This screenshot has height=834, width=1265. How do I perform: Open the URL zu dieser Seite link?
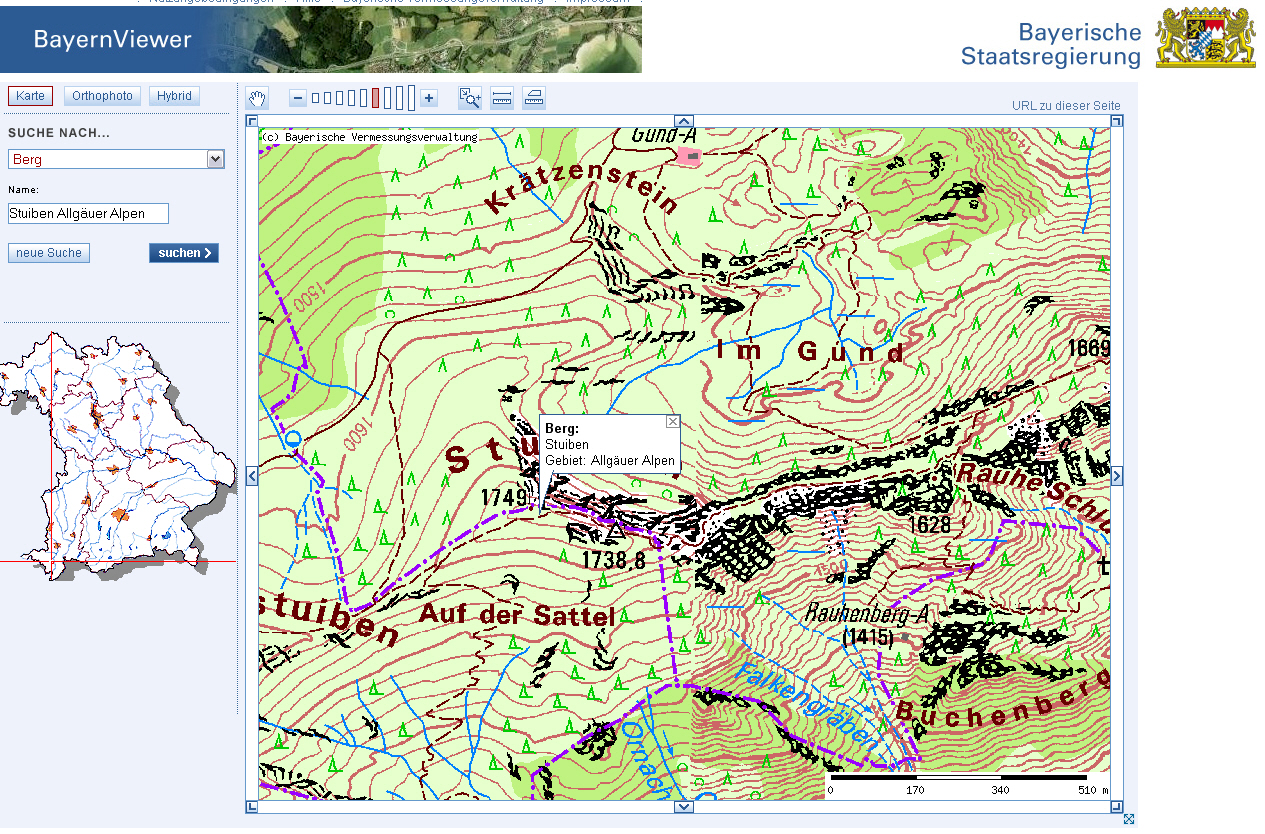coord(1066,106)
